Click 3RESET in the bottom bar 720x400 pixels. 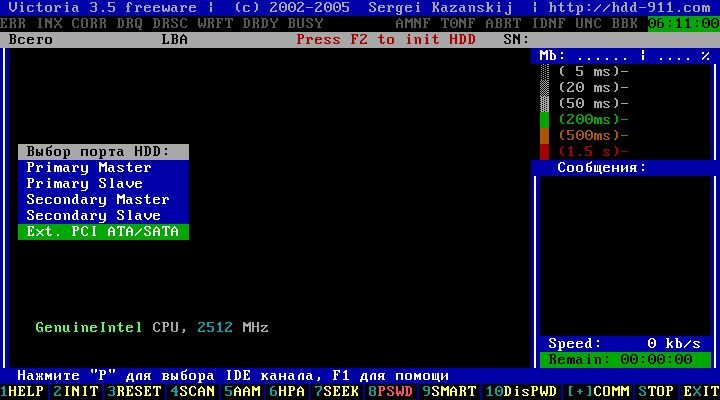coord(135,392)
